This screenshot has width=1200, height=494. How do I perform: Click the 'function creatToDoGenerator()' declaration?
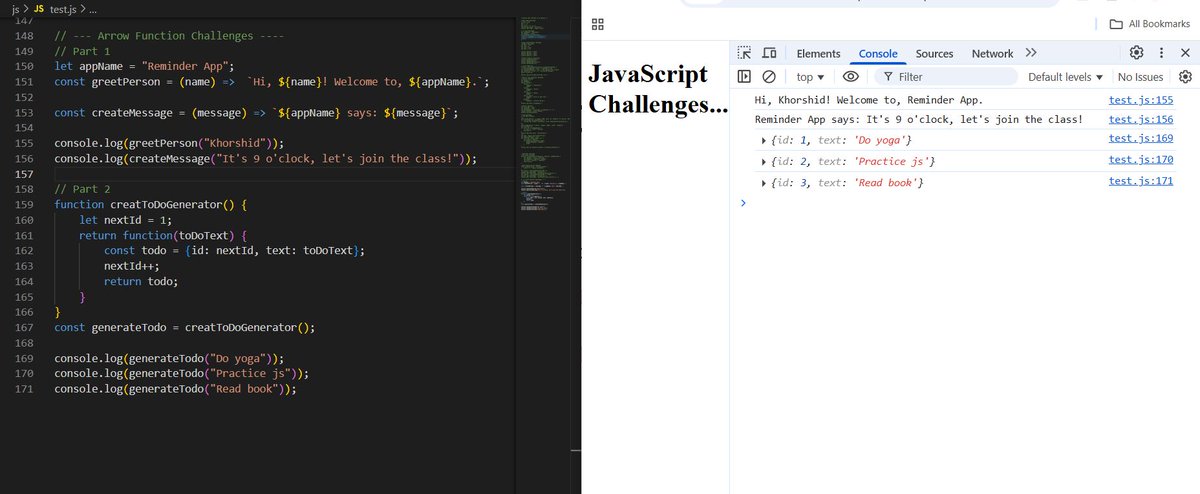[x=150, y=204]
